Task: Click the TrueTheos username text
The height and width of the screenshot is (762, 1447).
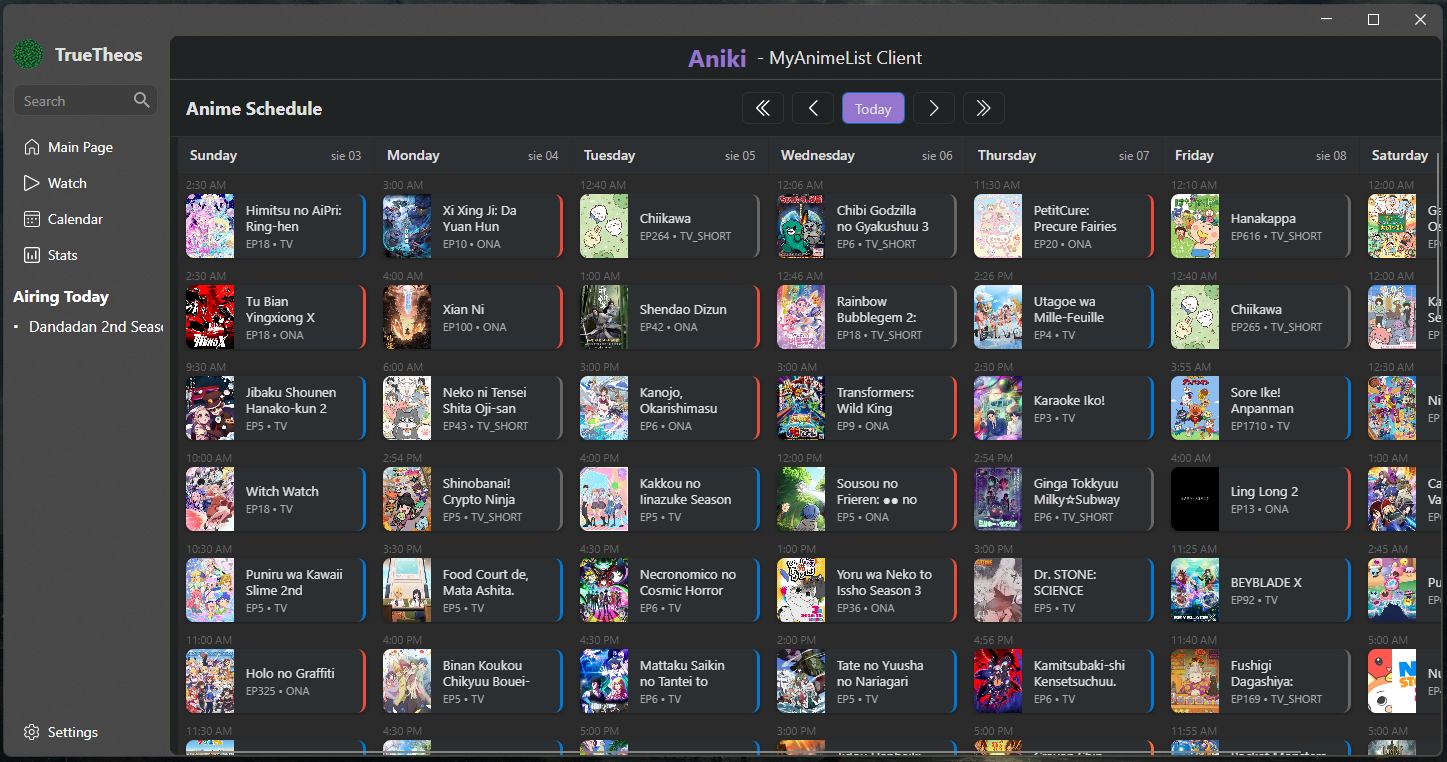Action: click(x=99, y=55)
